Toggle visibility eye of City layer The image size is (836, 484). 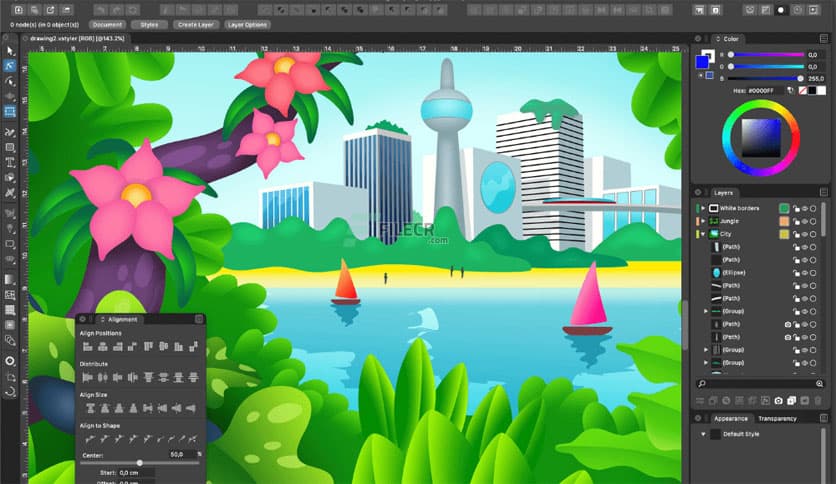[805, 234]
